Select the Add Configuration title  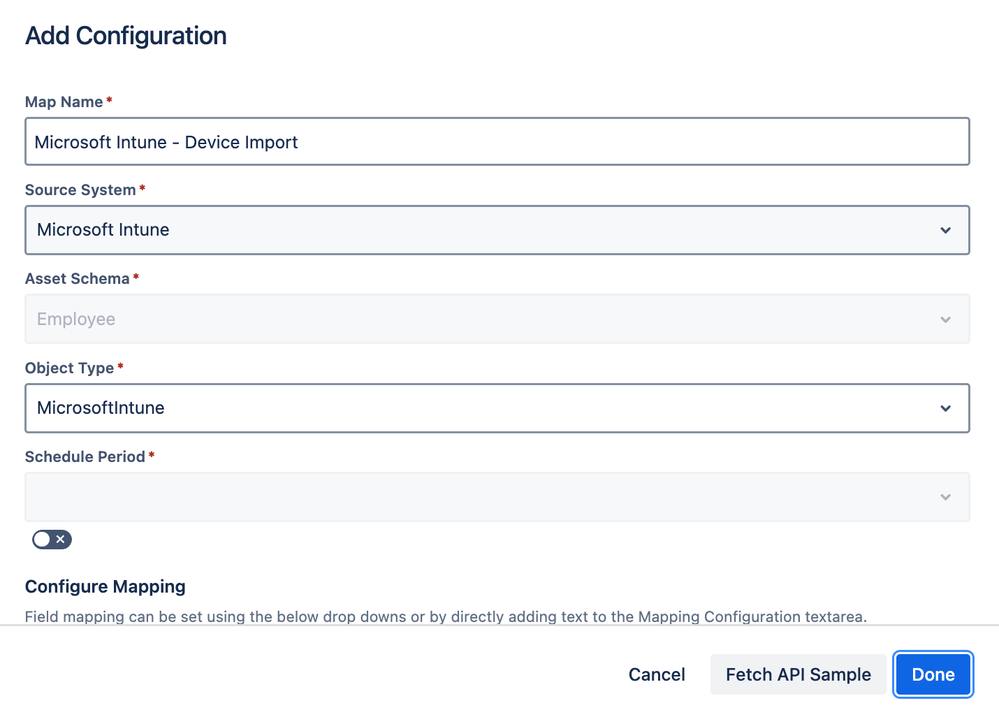coord(125,35)
